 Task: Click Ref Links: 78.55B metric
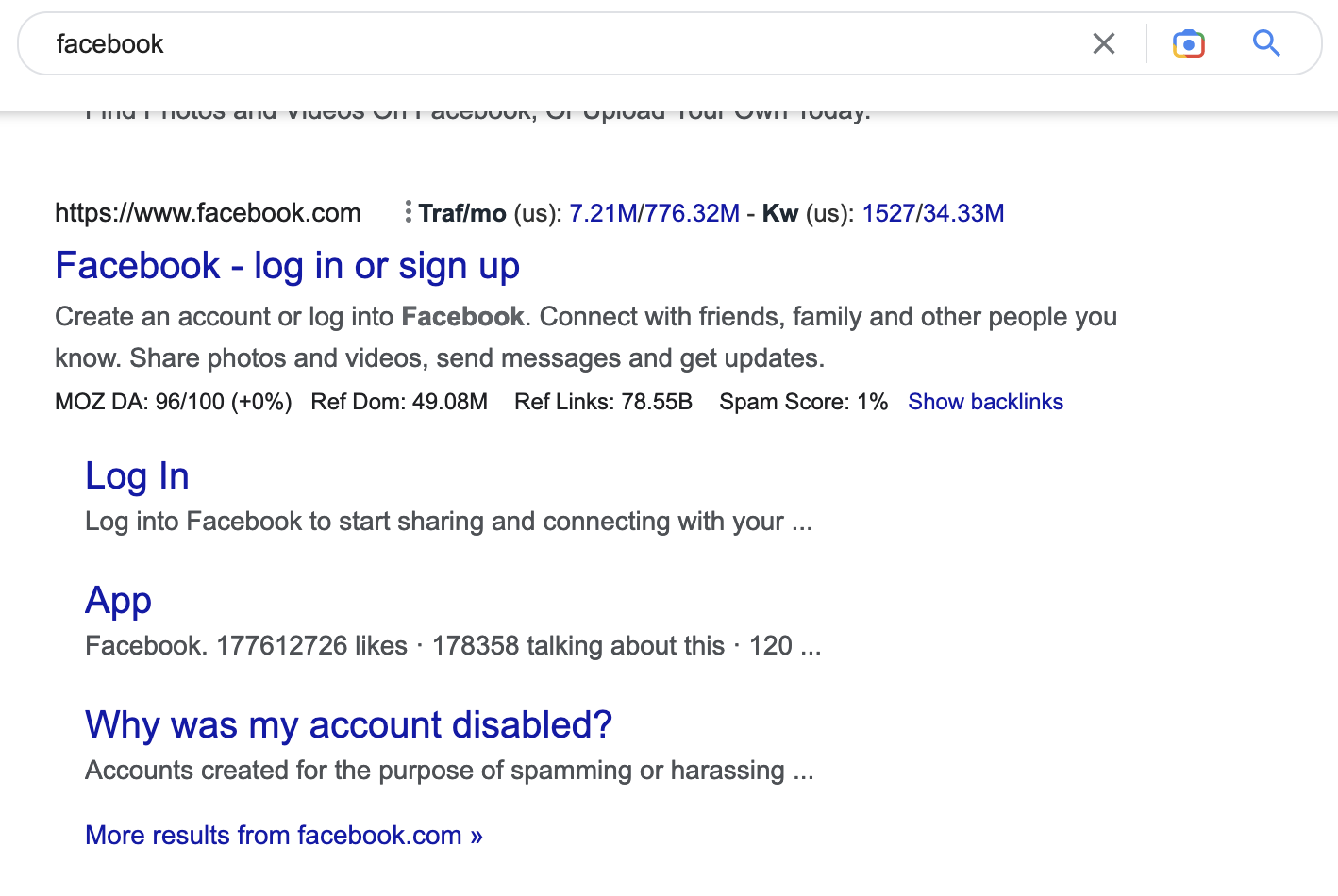click(603, 402)
